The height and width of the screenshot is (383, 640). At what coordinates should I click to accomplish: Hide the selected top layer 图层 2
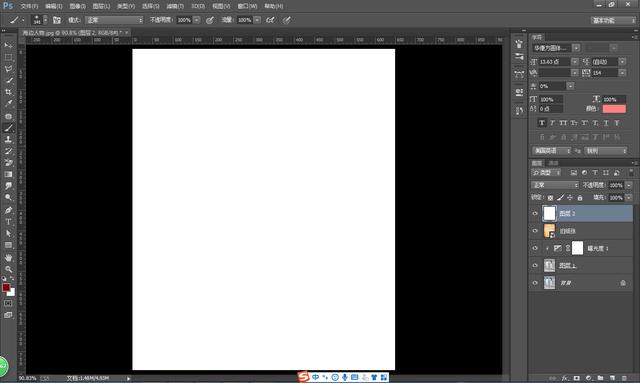[x=535, y=214]
